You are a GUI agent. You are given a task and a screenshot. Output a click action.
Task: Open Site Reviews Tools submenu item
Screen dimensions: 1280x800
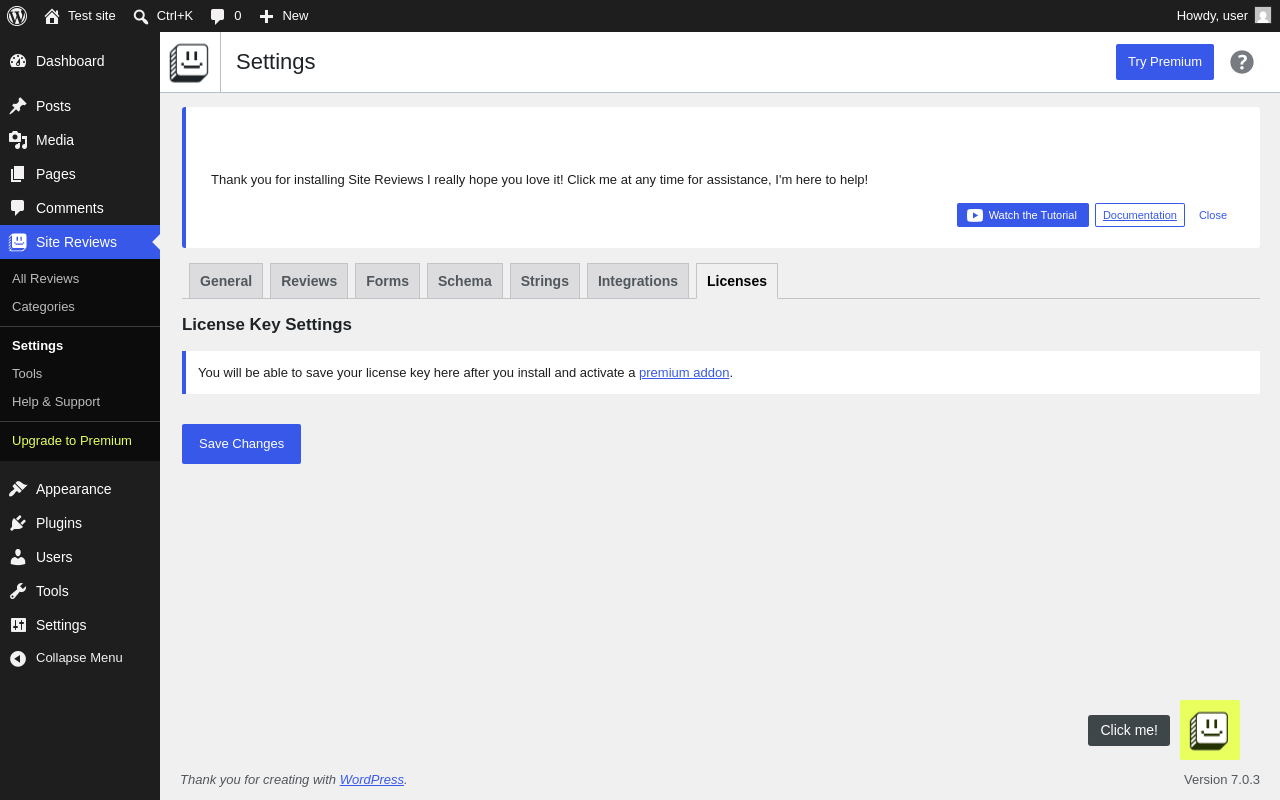[x=80, y=373]
